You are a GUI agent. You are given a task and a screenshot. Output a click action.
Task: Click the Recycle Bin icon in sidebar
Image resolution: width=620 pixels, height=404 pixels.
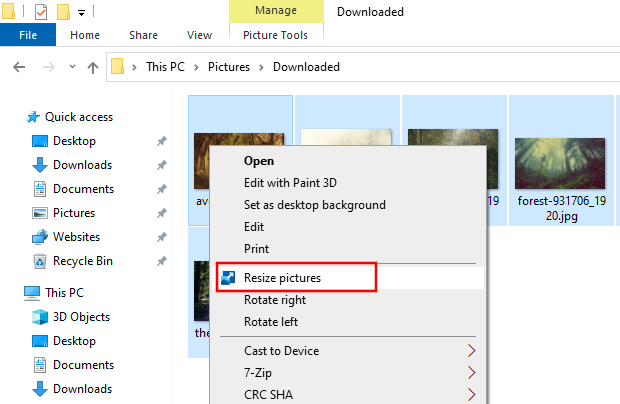[40, 261]
